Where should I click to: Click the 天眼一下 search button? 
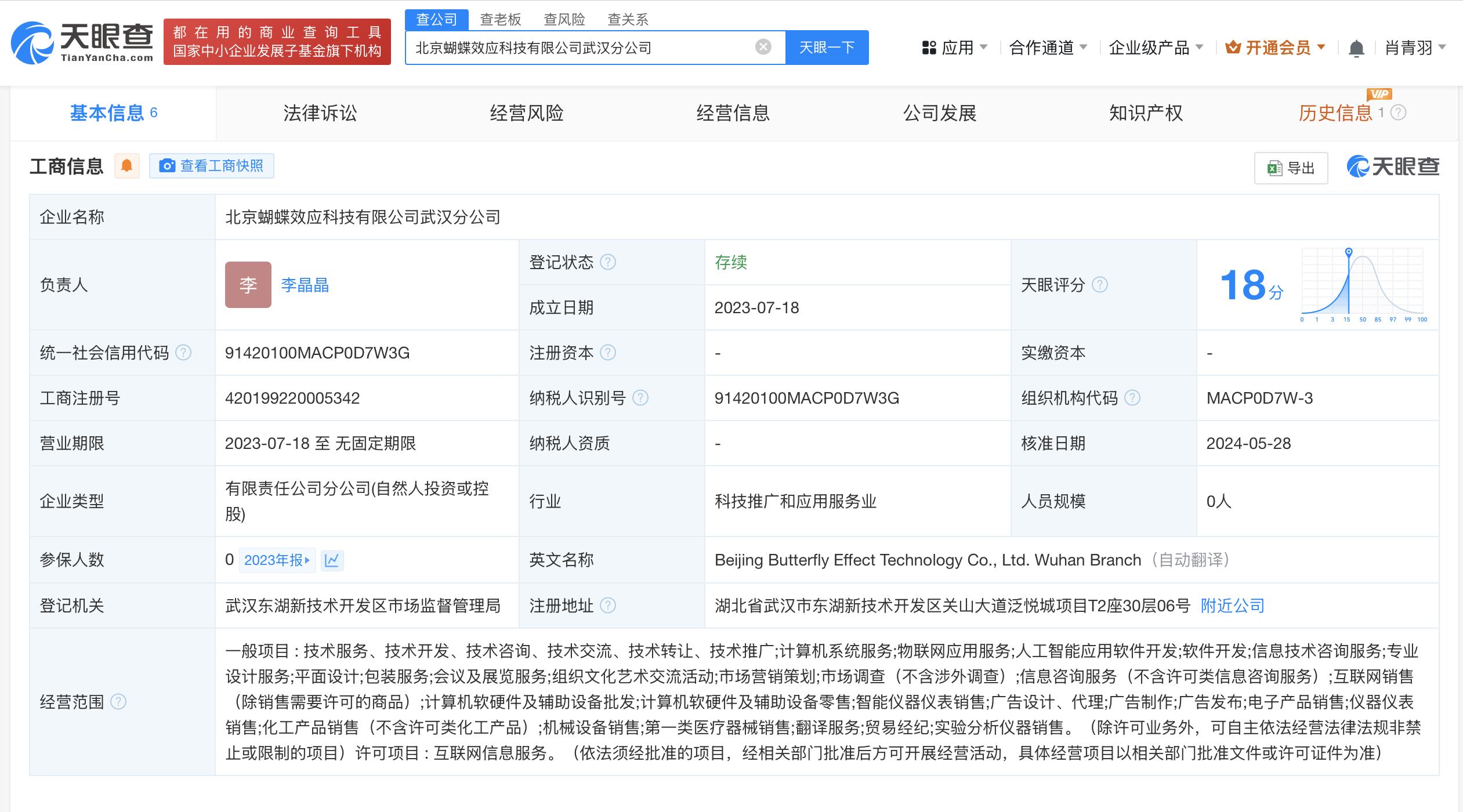pyautogui.click(x=827, y=47)
